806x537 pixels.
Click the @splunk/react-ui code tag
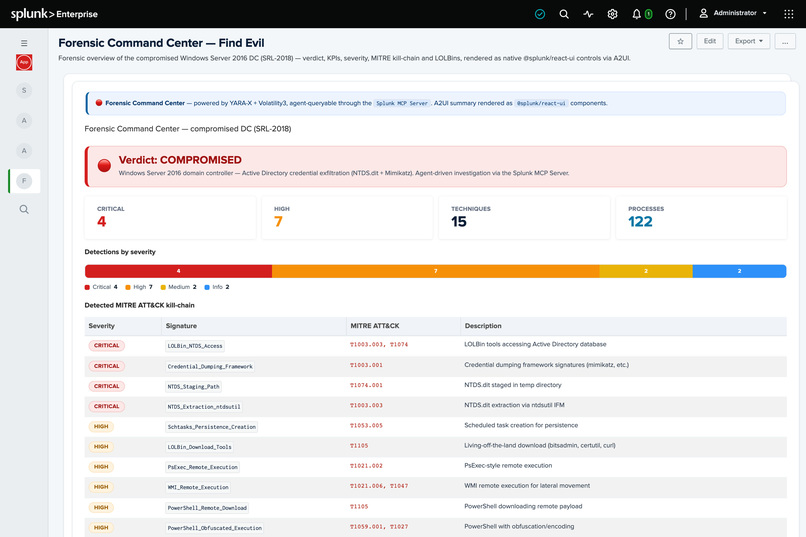pyautogui.click(x=541, y=103)
